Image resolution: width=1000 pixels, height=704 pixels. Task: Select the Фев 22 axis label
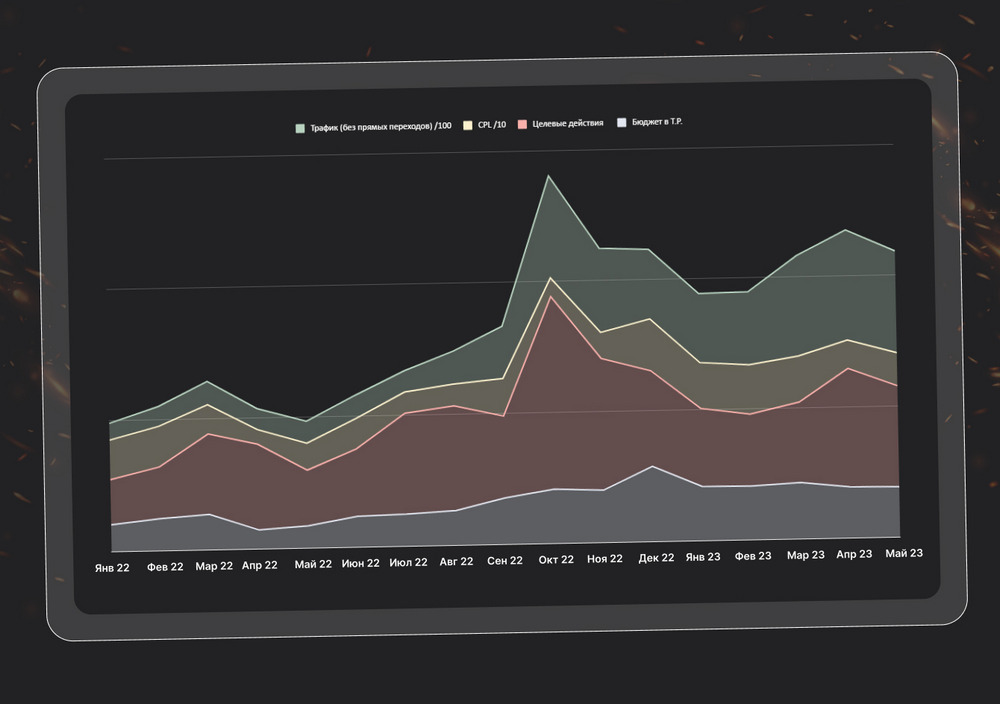165,566
